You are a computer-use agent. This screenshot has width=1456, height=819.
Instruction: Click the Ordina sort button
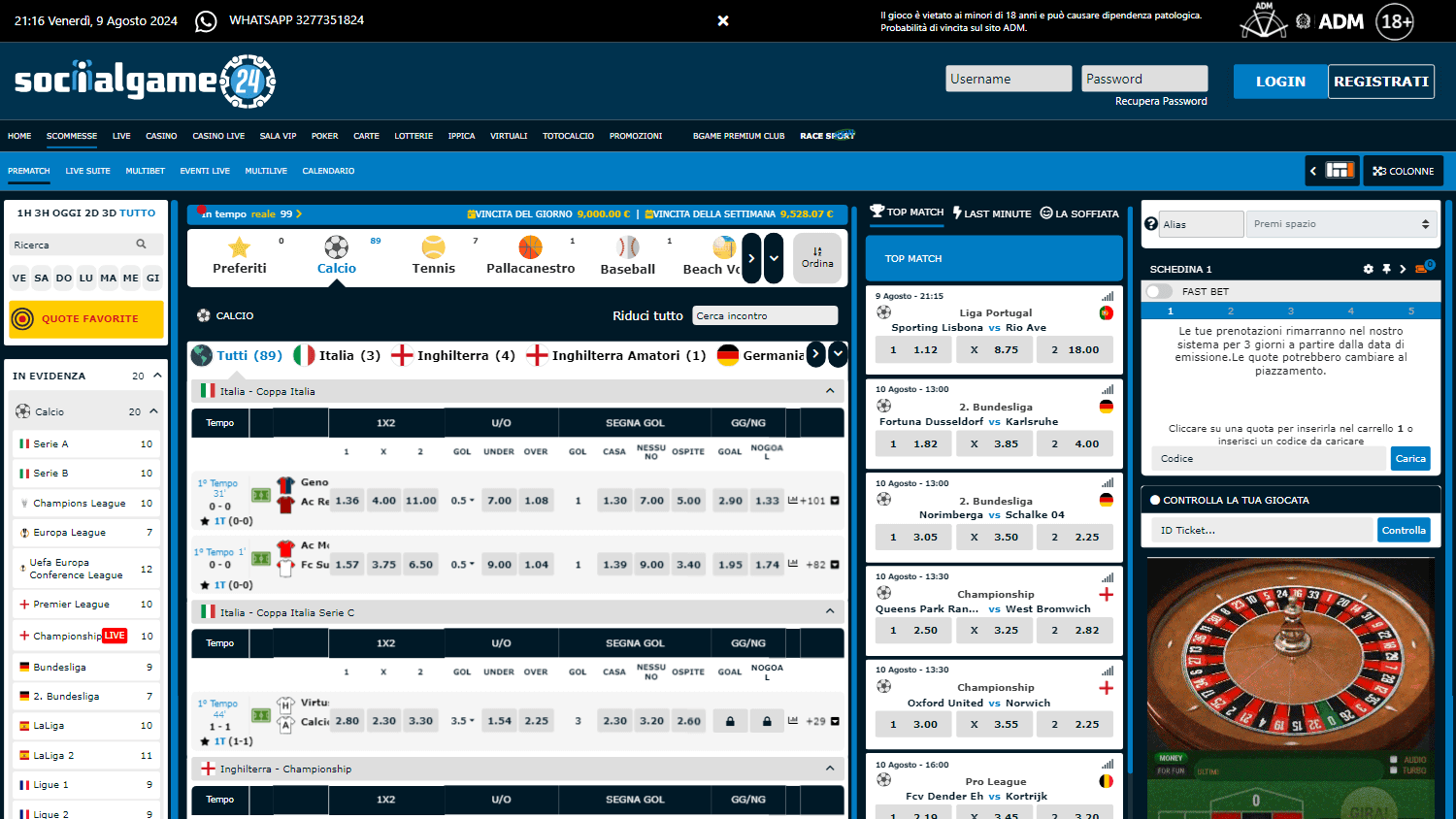tap(817, 257)
